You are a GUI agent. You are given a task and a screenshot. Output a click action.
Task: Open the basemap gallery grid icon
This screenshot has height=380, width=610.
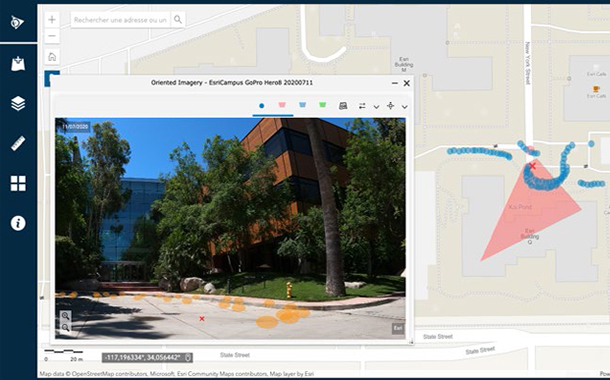click(18, 183)
